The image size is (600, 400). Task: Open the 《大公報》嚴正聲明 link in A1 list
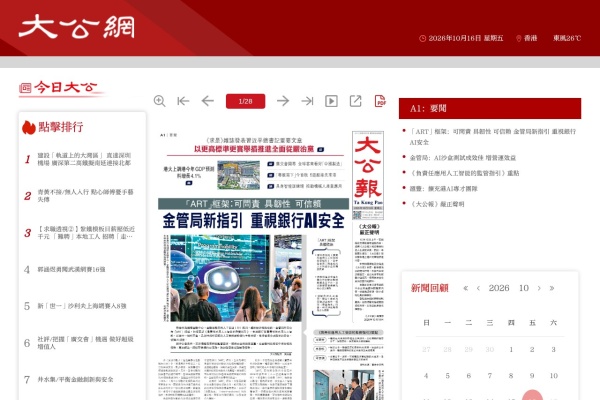(x=437, y=204)
